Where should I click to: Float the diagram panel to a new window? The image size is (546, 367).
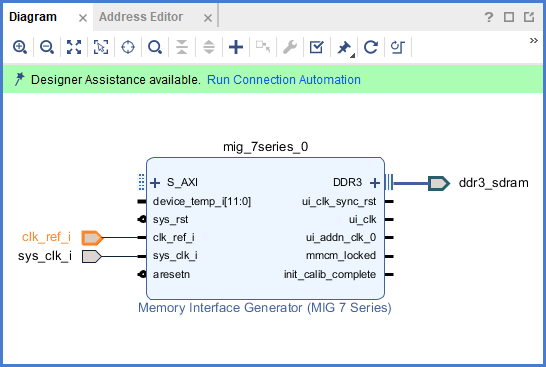tap(529, 17)
